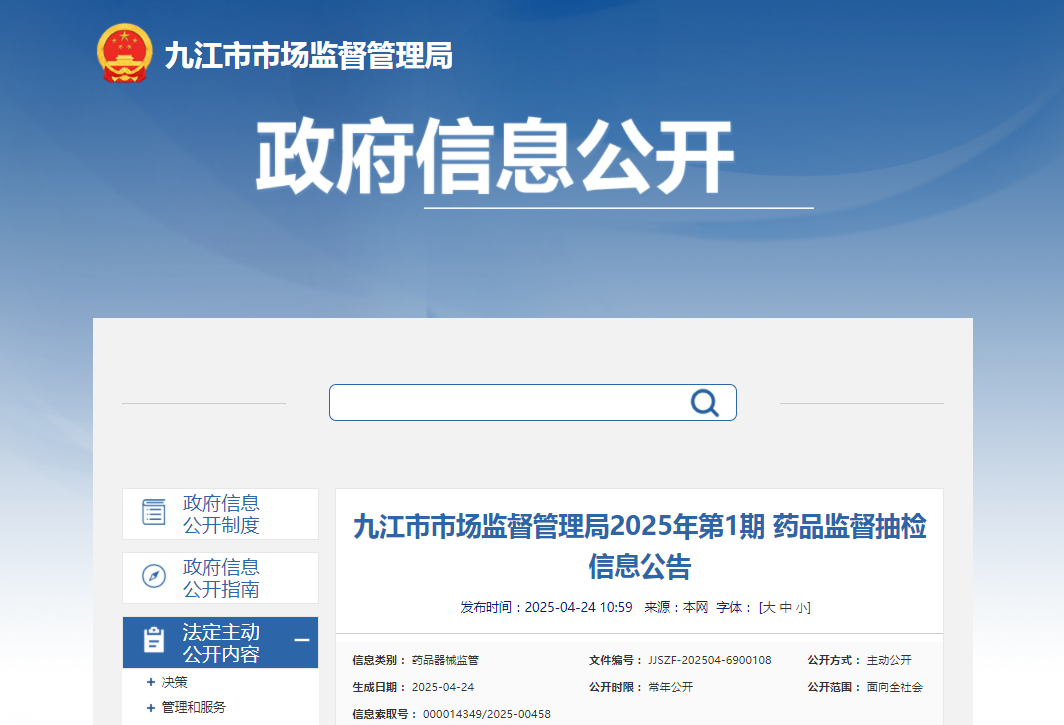Click the 生成日期 value 2025-04-24

(x=443, y=687)
